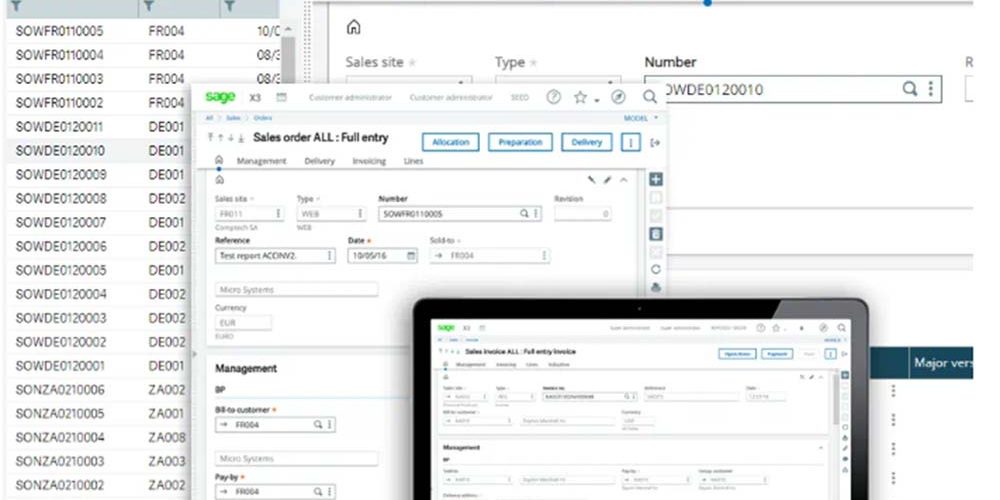Click the print icon in right side panel

(656, 288)
